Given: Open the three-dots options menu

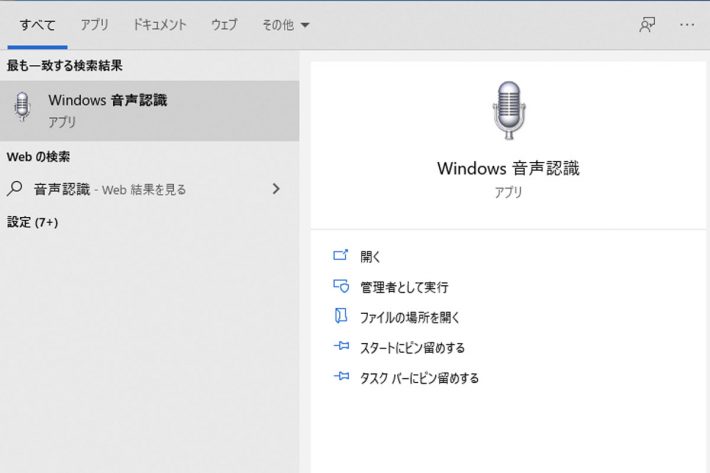Looking at the screenshot, I should 687,25.
